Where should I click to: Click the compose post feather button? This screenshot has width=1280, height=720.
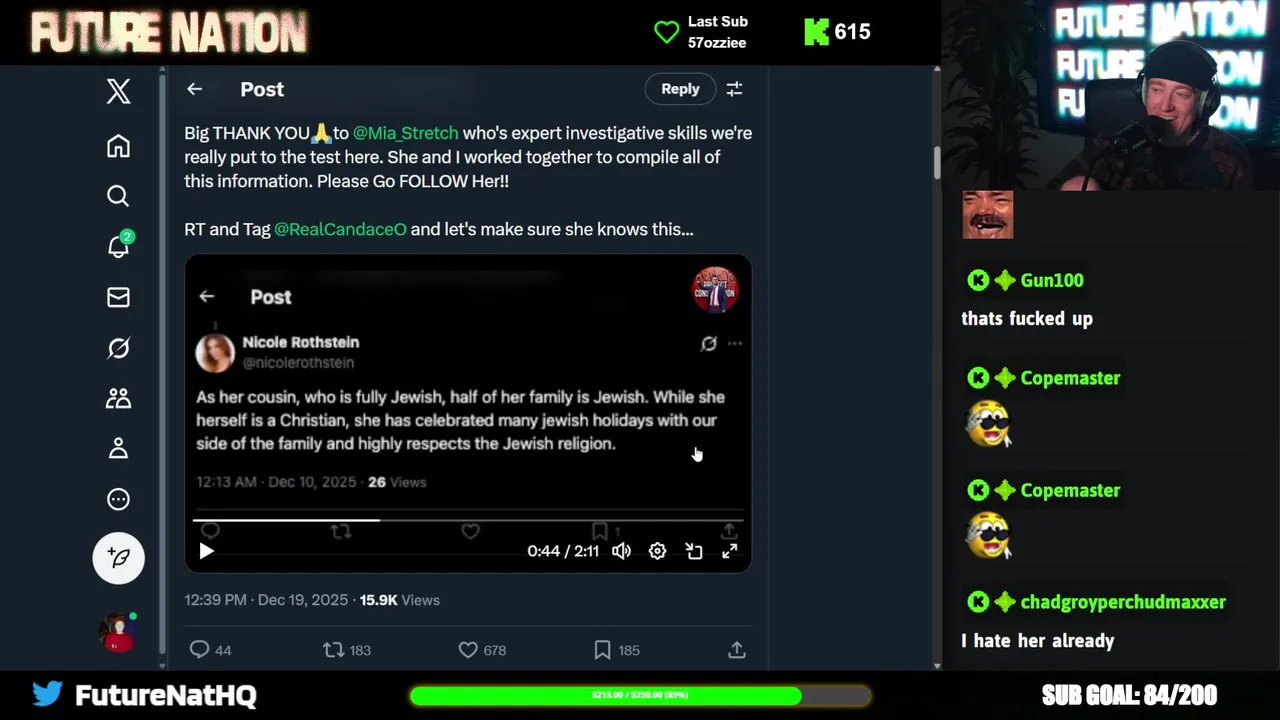[119, 558]
